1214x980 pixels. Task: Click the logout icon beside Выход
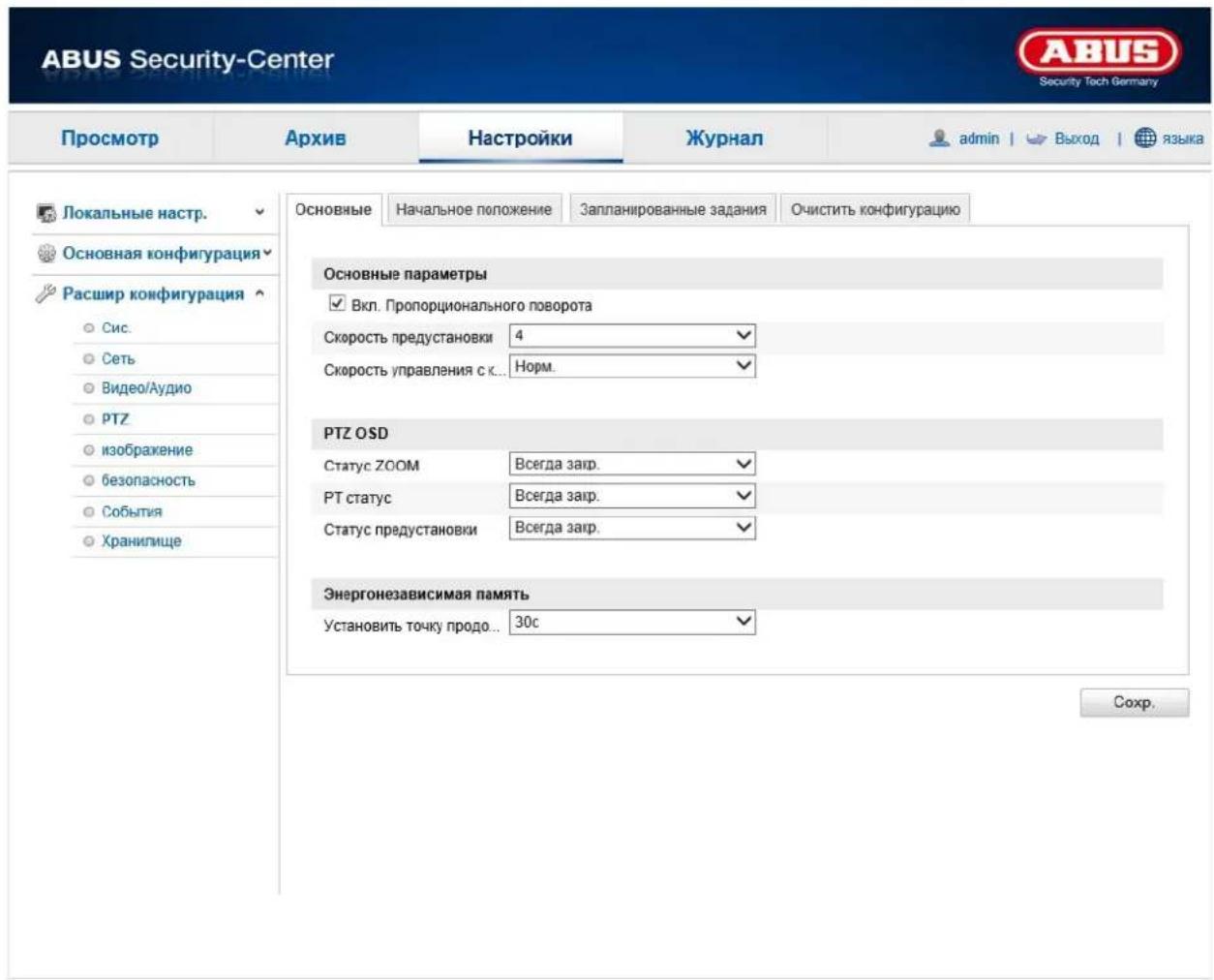coord(1036,139)
